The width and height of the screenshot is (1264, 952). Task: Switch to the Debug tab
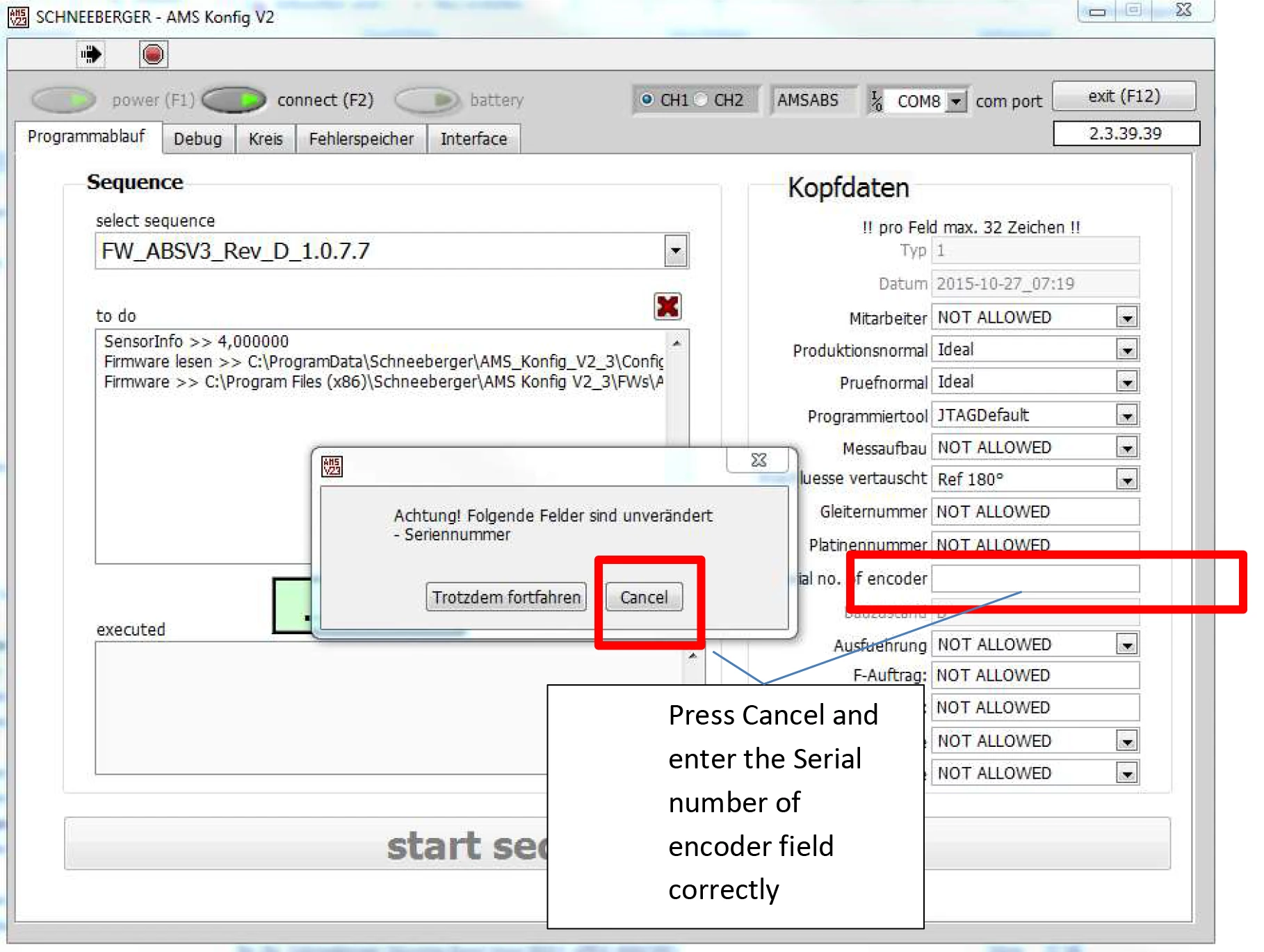tap(197, 139)
